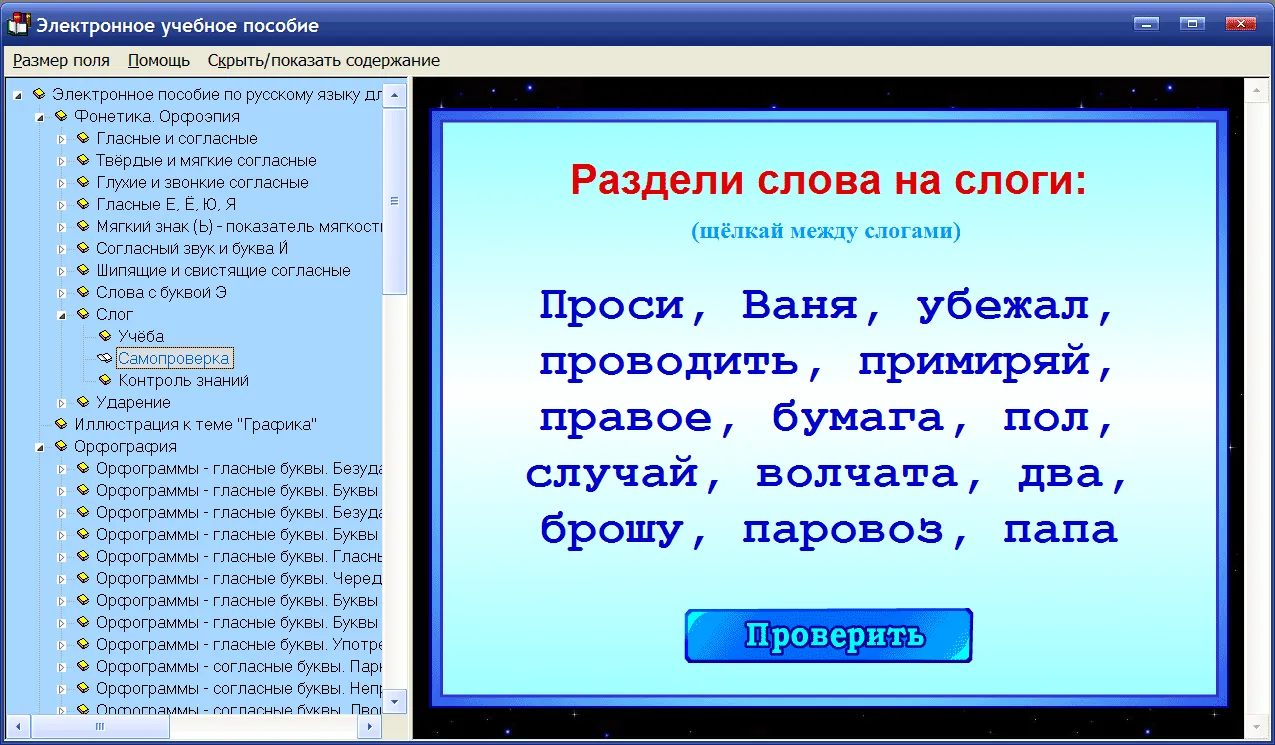Select Гласные Е, Ё, Ю, Я item

click(166, 204)
